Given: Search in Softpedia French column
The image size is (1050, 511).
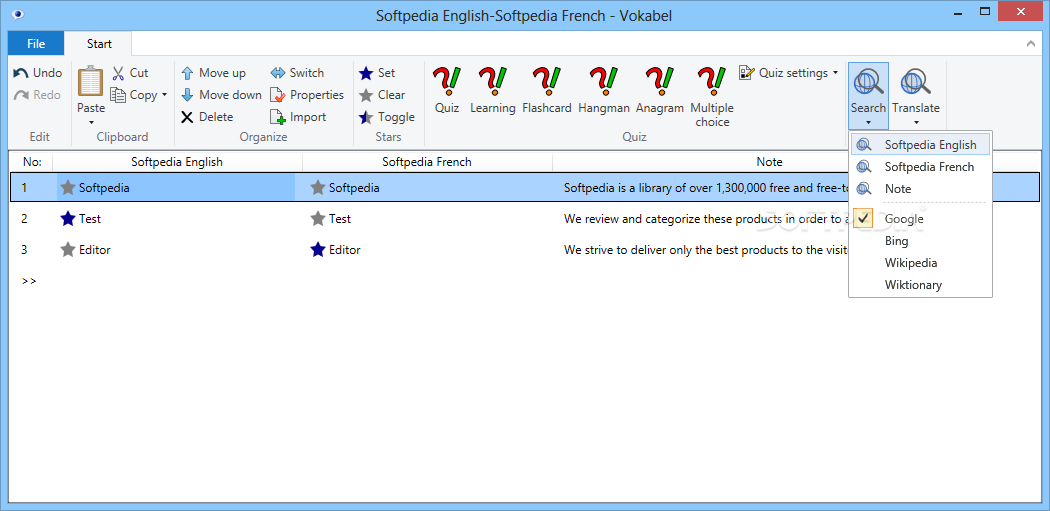Looking at the screenshot, I should (920, 167).
